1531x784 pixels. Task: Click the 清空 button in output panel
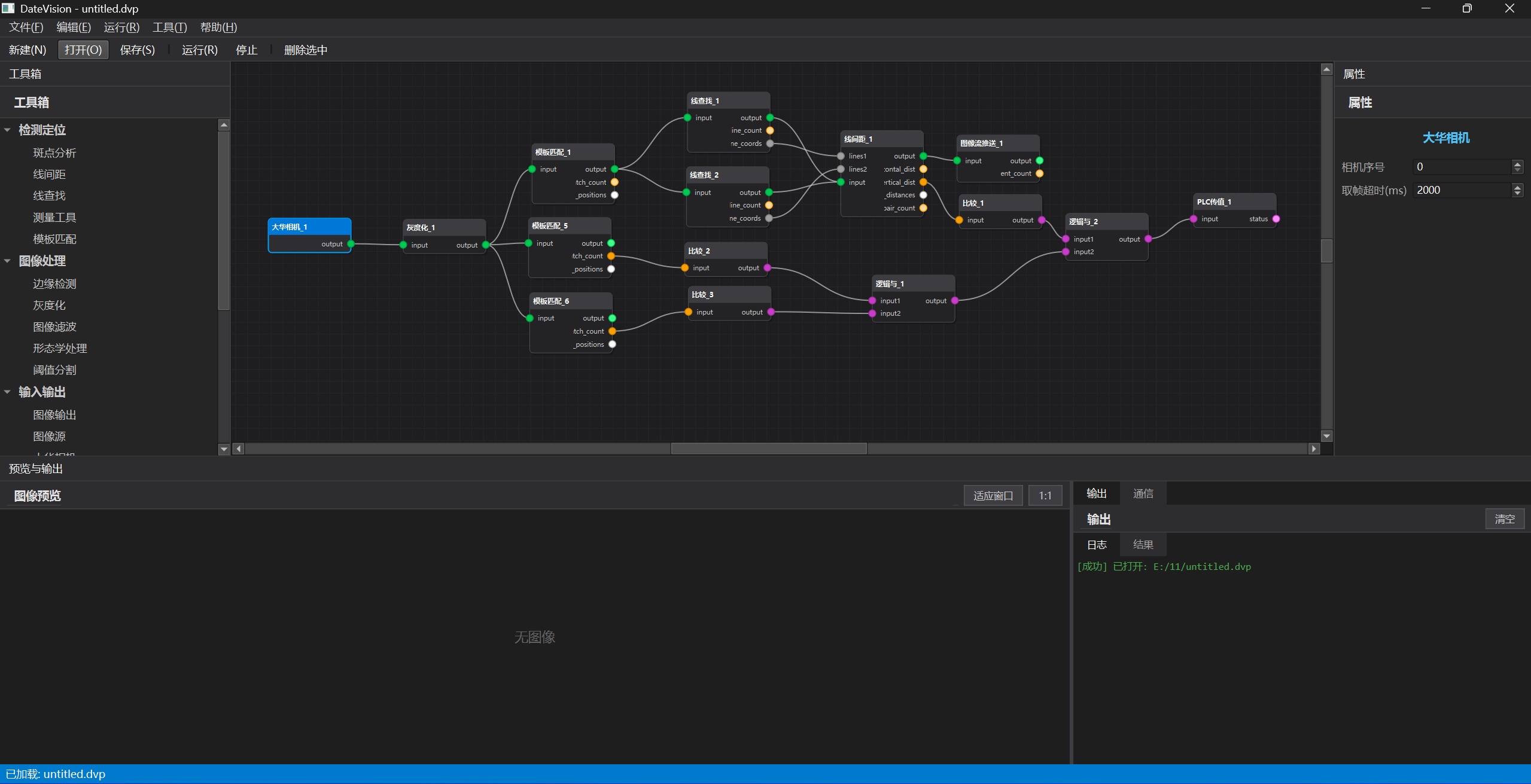point(1505,518)
